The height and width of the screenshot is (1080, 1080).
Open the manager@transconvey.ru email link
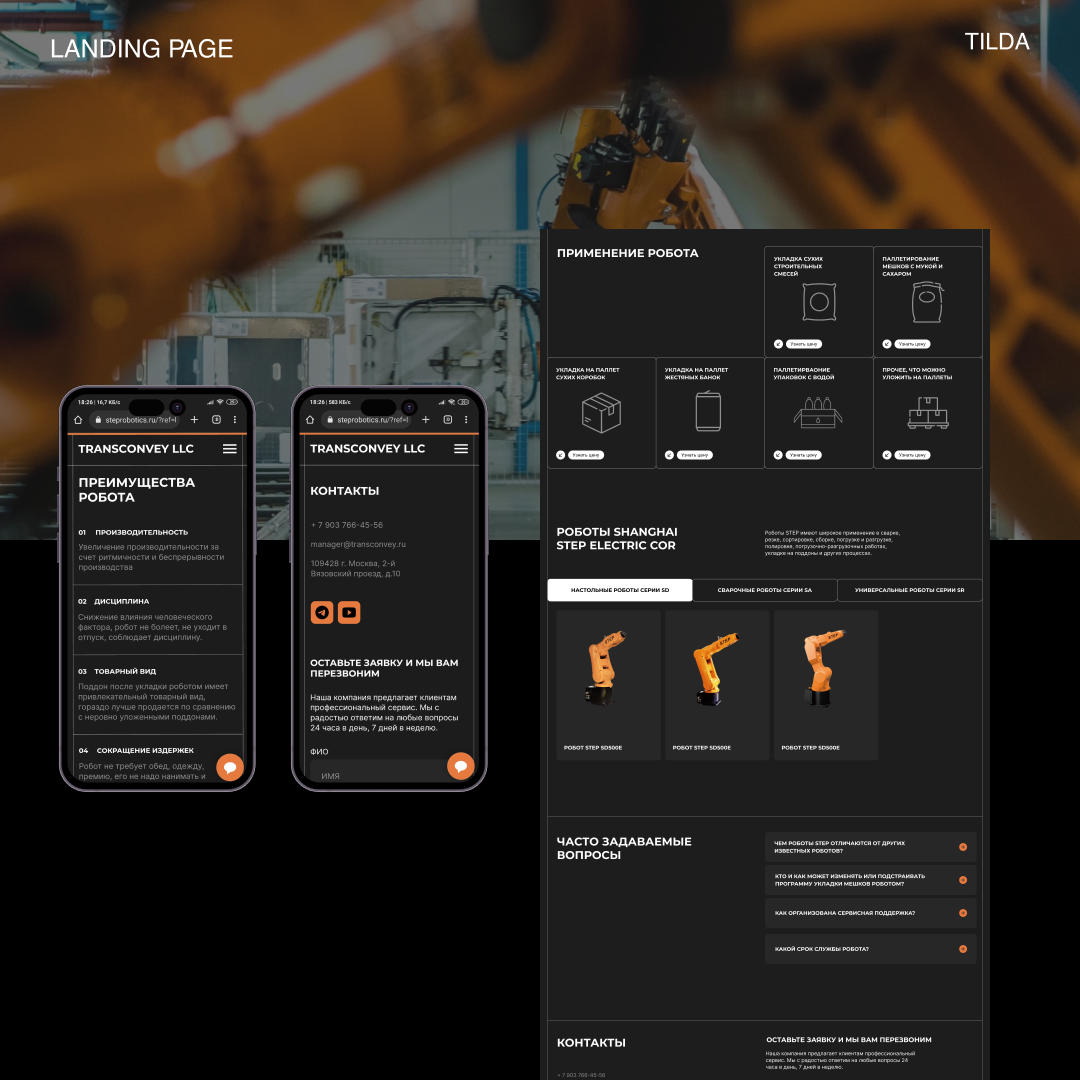coord(360,545)
